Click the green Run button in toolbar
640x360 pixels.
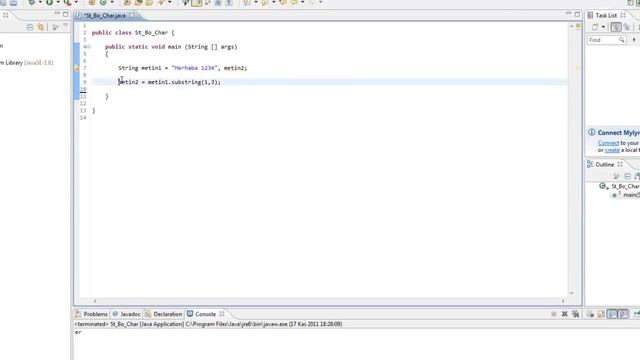tap(49, 2)
